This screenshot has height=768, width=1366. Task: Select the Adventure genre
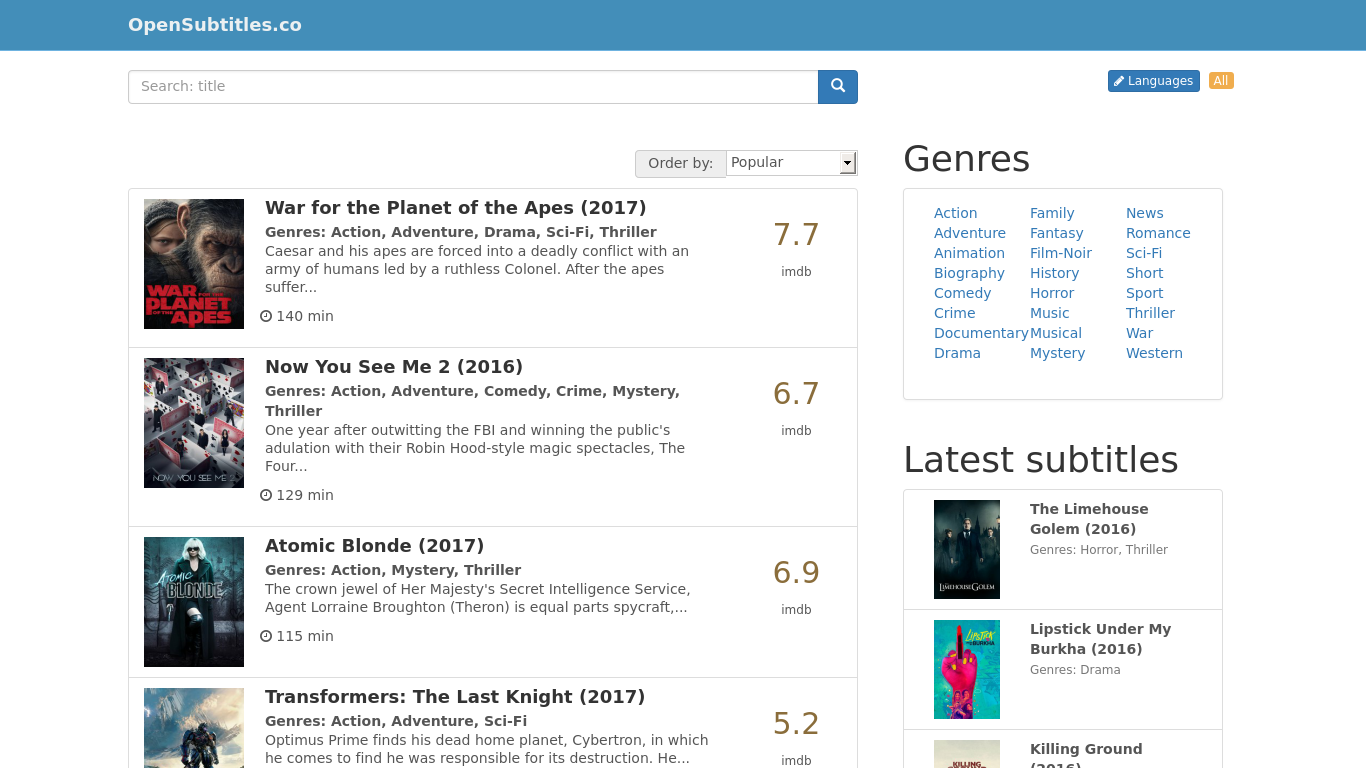(970, 233)
